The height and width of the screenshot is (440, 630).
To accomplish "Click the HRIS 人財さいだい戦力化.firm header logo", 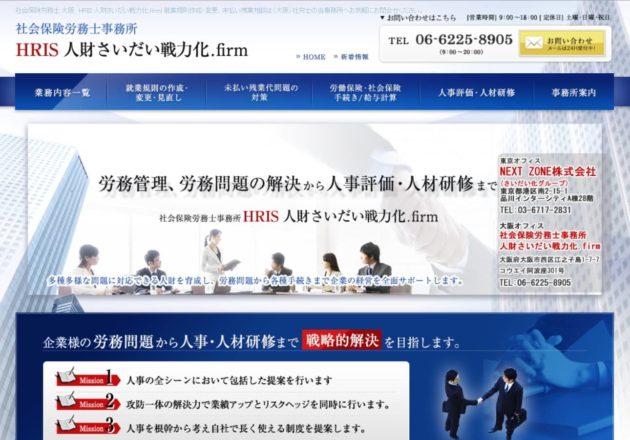I will pos(132,50).
